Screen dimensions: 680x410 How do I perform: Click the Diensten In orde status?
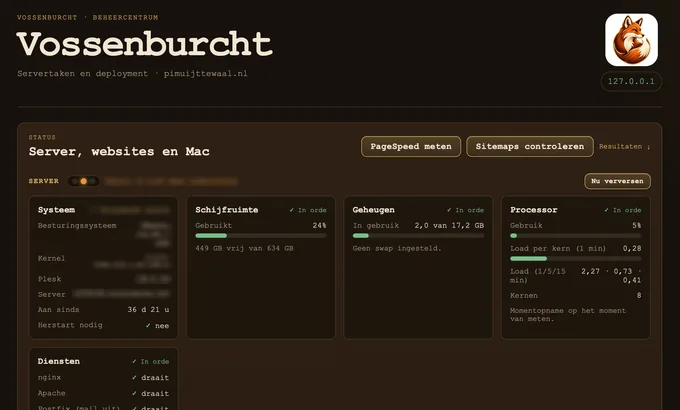150,361
